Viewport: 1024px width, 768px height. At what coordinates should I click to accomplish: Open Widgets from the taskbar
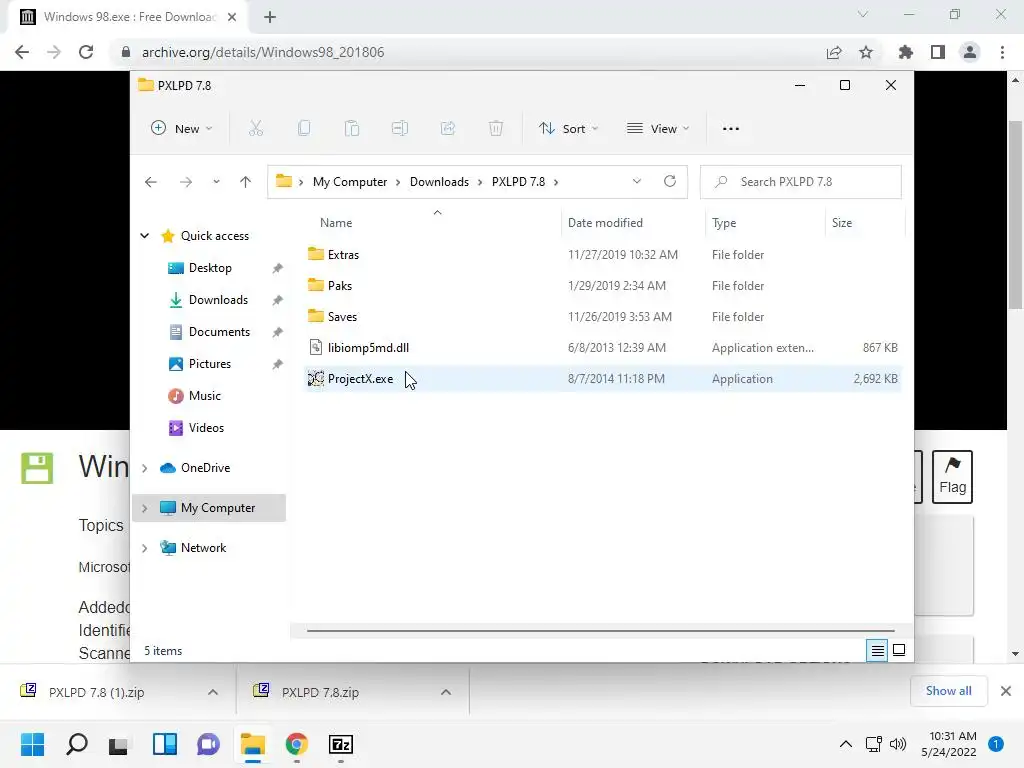click(x=165, y=744)
